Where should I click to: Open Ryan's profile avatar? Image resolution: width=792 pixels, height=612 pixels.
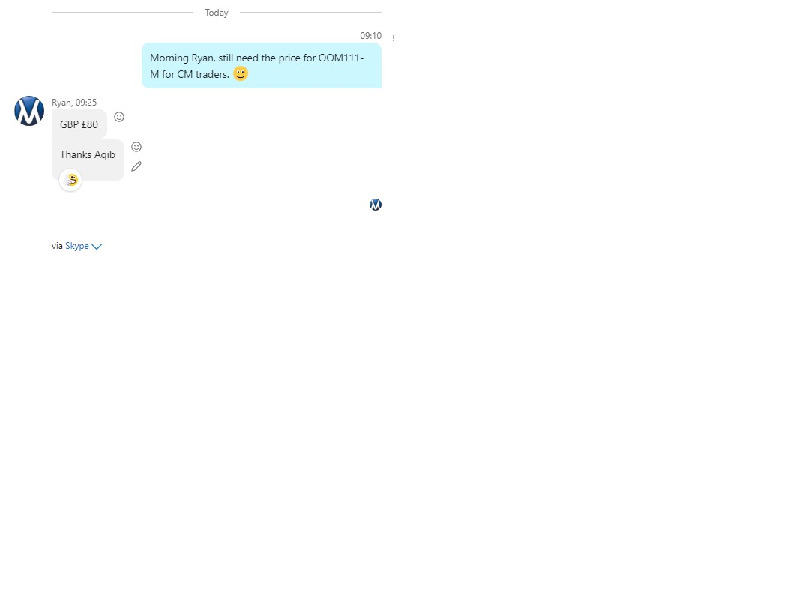pos(29,111)
